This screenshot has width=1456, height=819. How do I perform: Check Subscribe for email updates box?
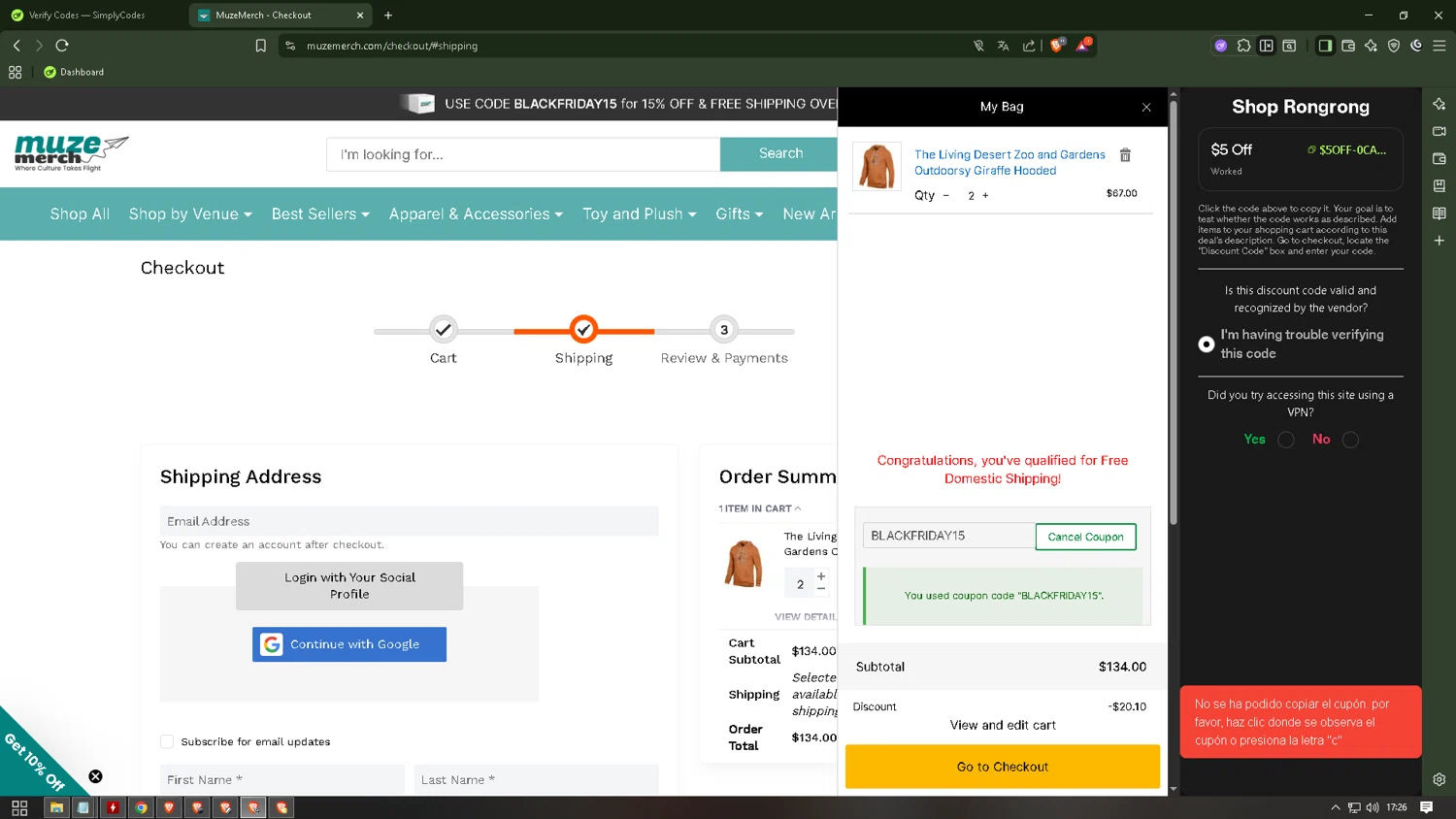pos(167,741)
